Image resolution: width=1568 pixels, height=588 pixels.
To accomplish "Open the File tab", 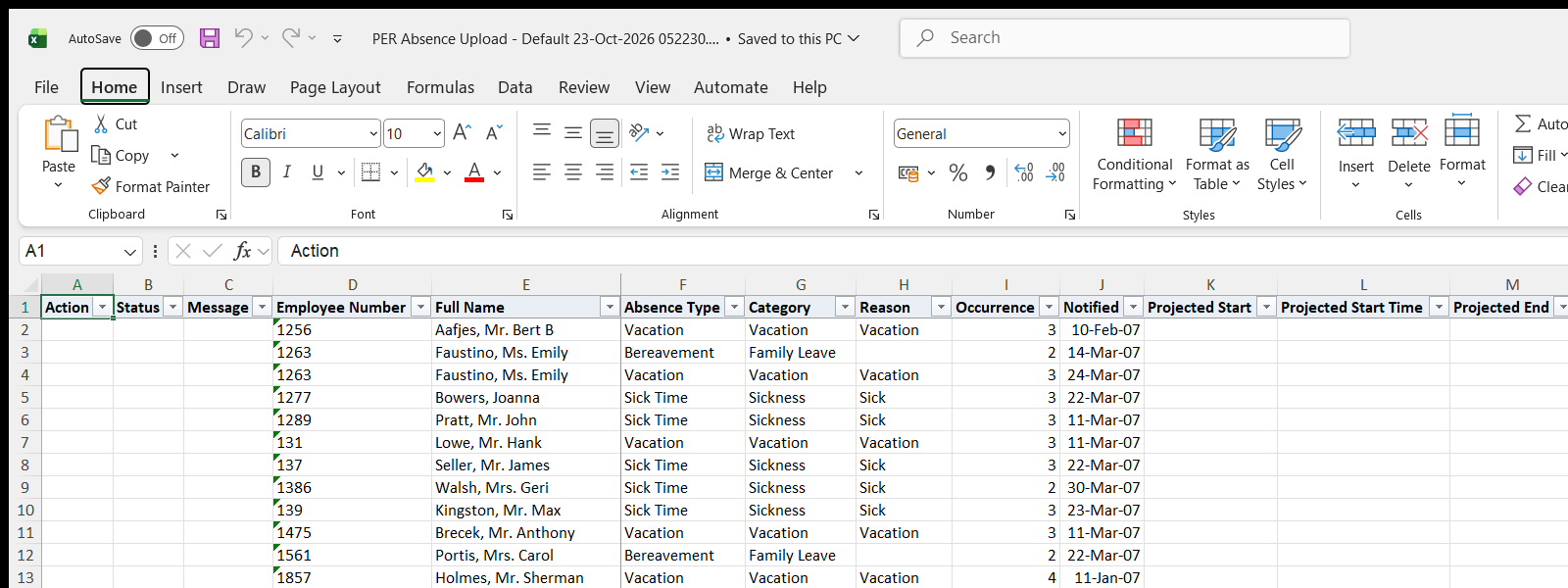I will (46, 87).
